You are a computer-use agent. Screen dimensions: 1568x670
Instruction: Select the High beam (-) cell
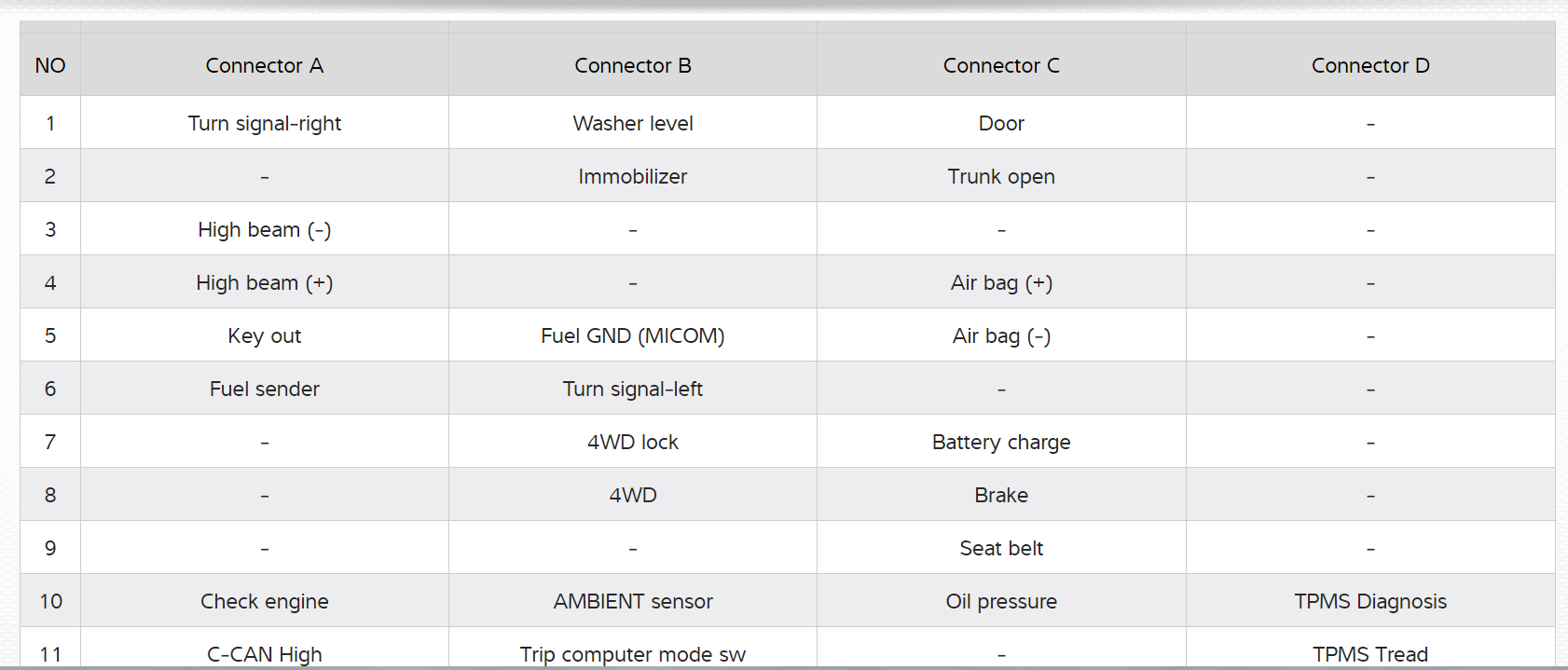coord(264,229)
